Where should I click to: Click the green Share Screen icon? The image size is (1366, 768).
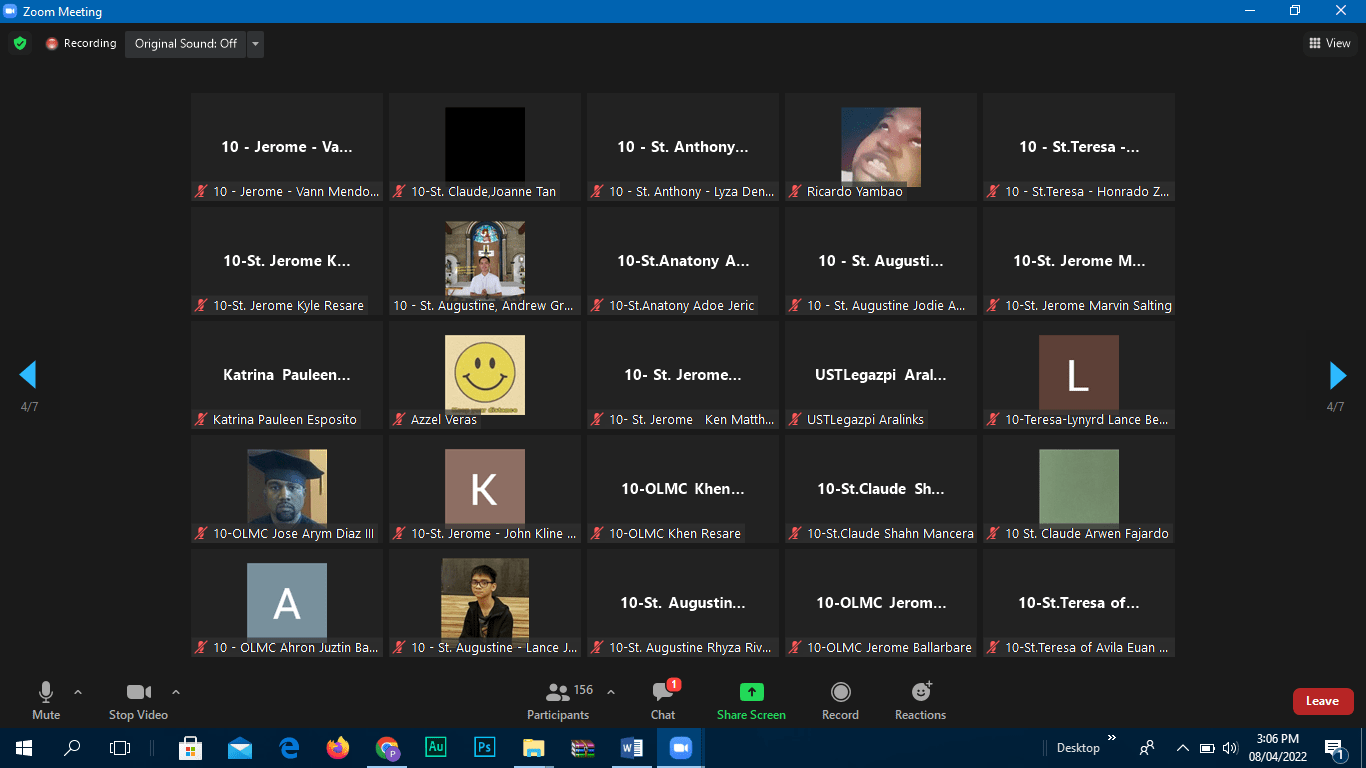click(751, 692)
